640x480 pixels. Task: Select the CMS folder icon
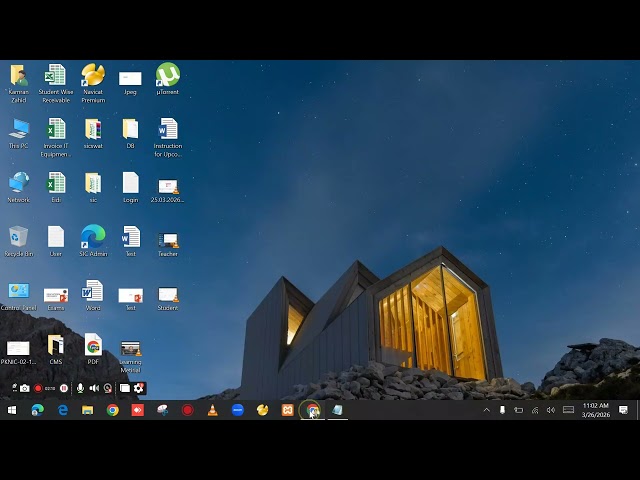(56, 349)
